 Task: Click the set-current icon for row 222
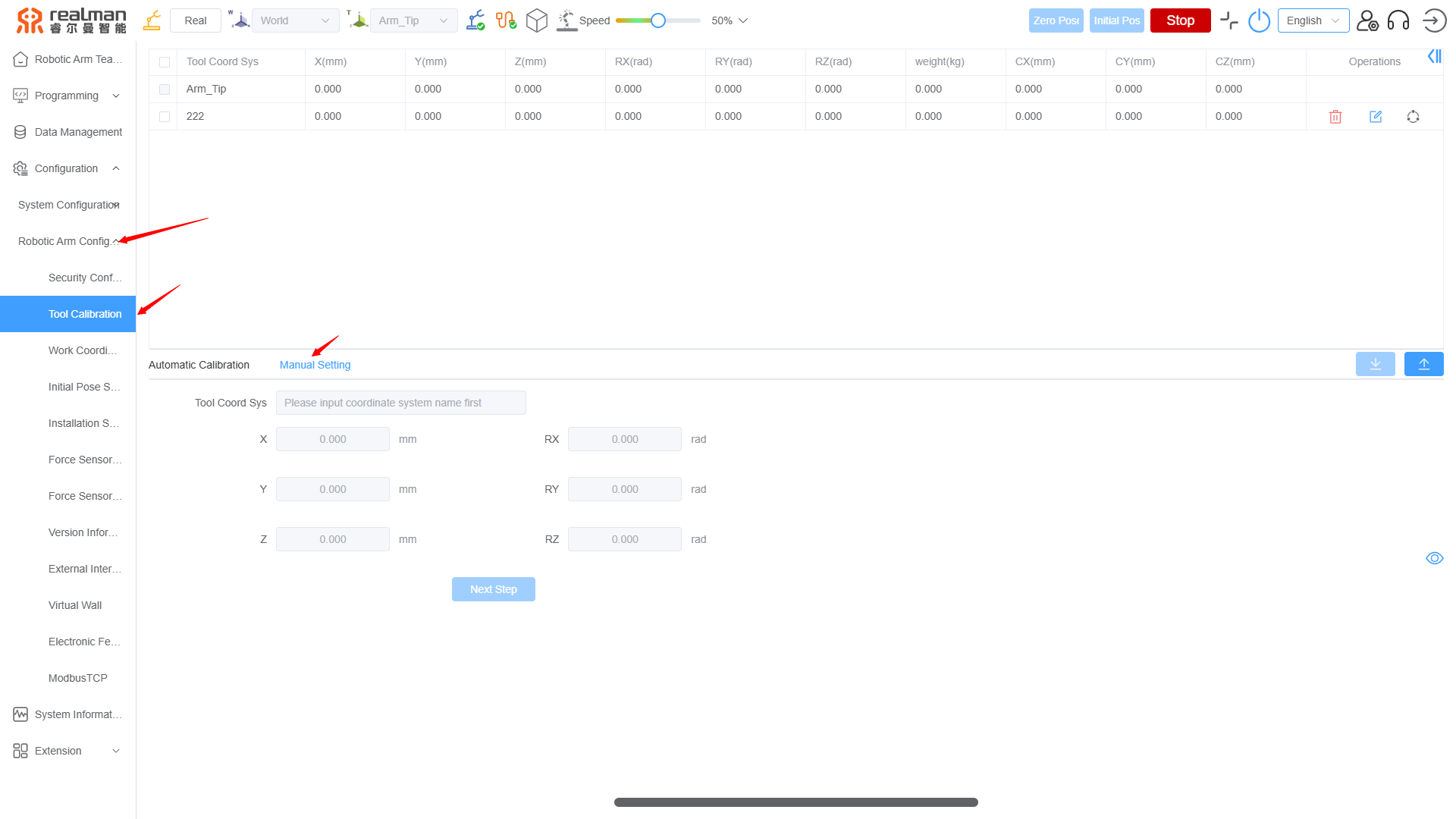[1413, 117]
